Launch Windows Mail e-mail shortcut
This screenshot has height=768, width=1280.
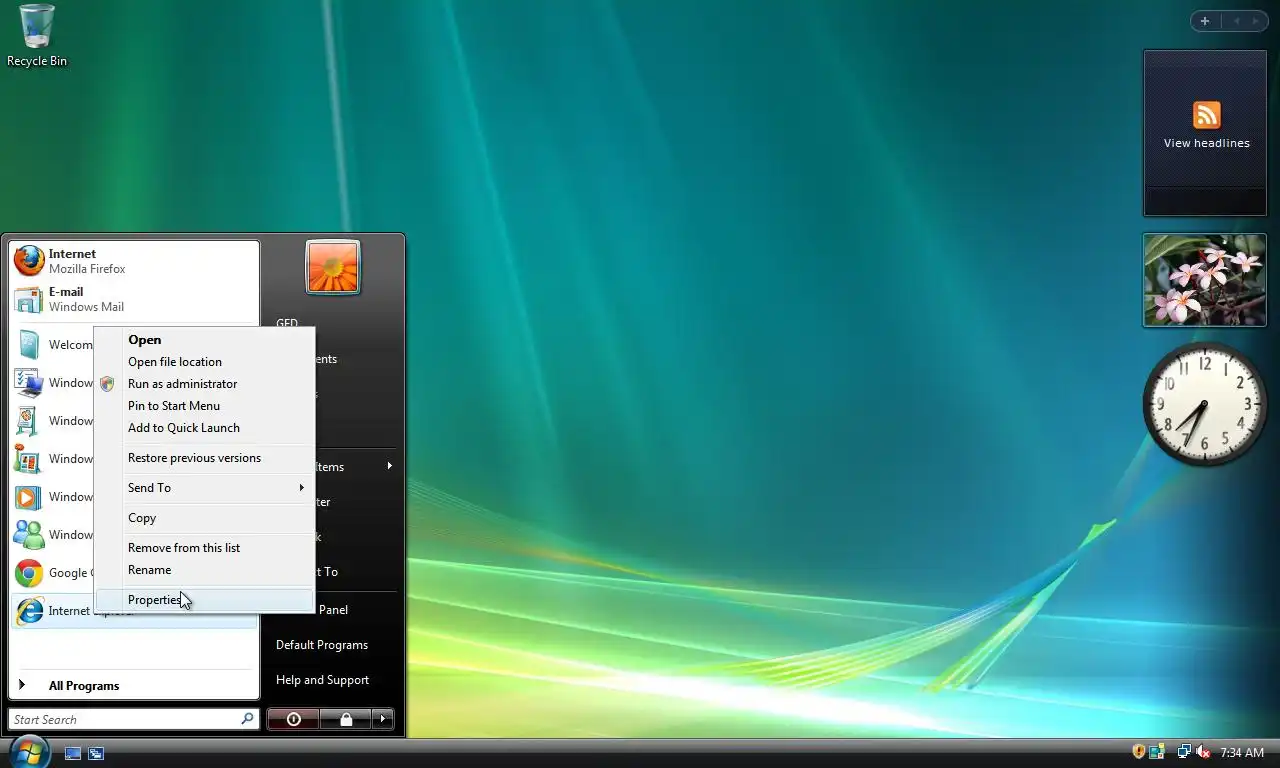[134, 299]
